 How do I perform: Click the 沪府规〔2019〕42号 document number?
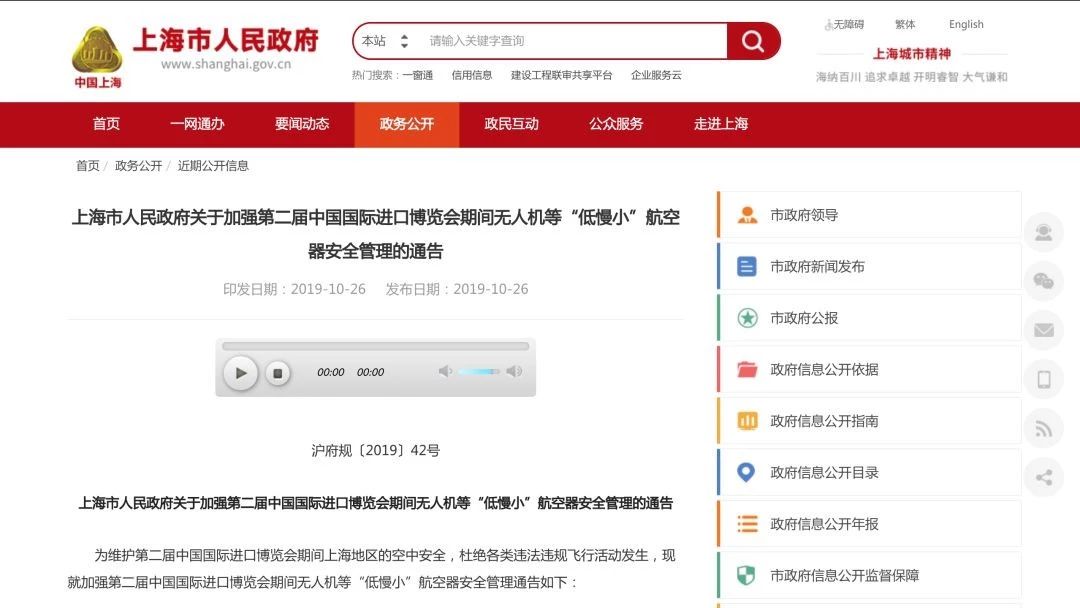(x=375, y=451)
